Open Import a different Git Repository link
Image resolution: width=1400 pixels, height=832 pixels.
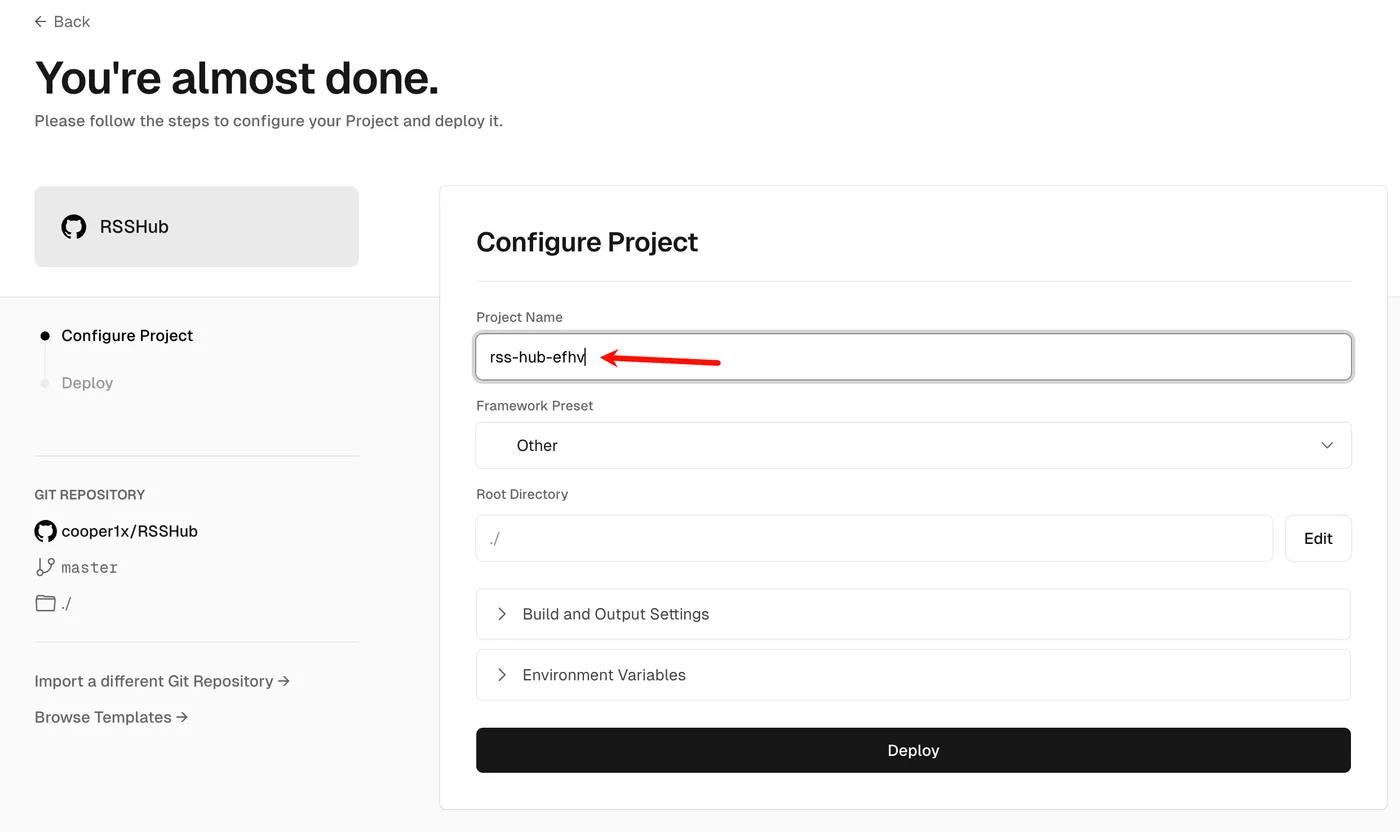pyautogui.click(x=162, y=681)
